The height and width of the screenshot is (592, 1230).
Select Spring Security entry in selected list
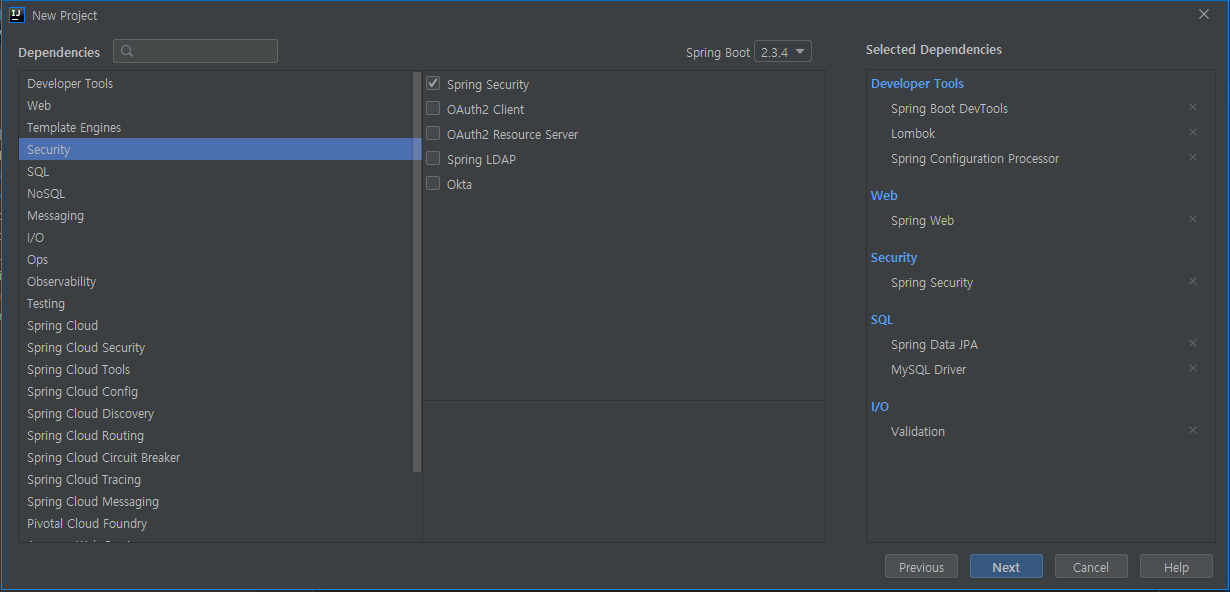(x=932, y=283)
